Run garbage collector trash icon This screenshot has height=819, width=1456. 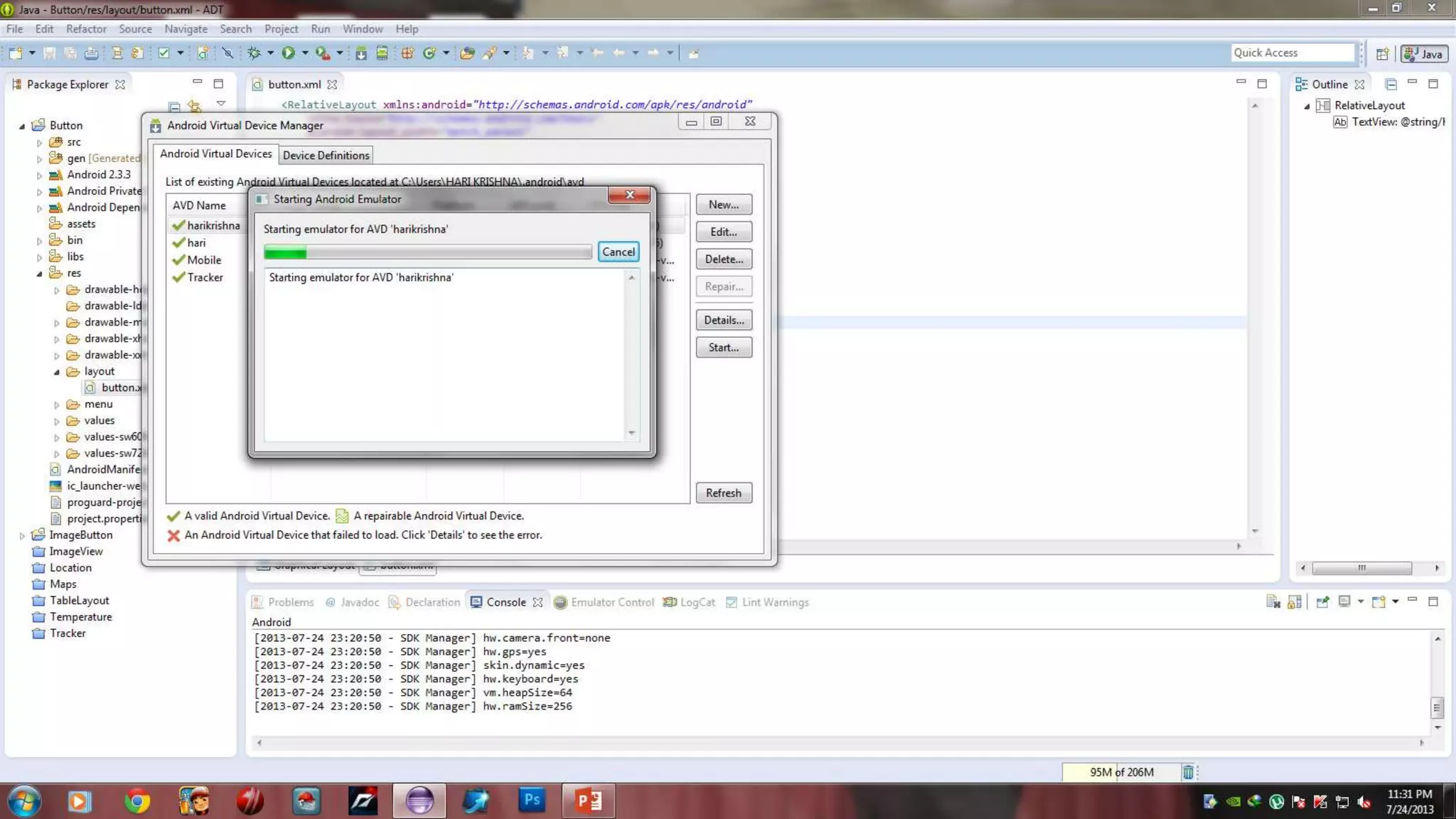point(1188,772)
